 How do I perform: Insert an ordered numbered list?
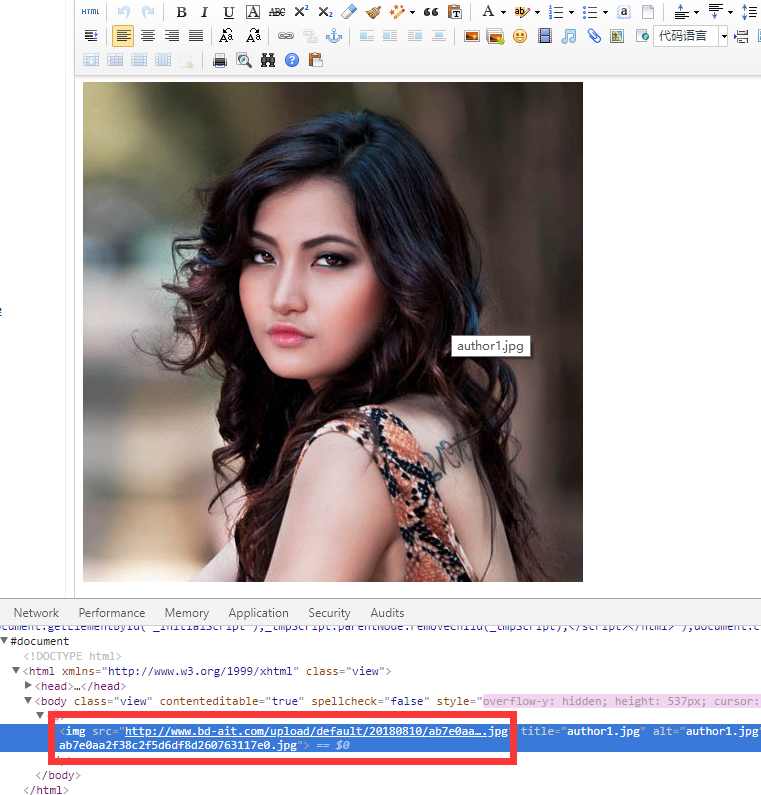pos(556,12)
